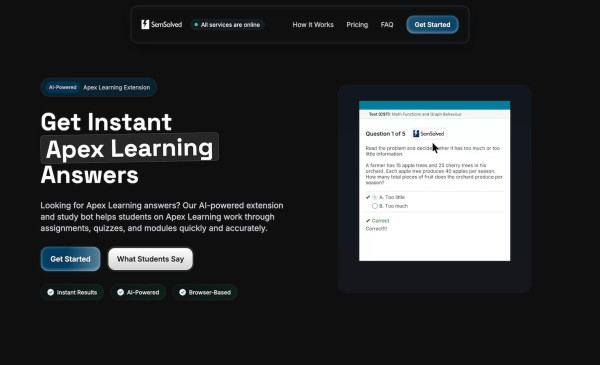Click the Apex Learning Extension label
600x365 pixels.
pyautogui.click(x=117, y=88)
